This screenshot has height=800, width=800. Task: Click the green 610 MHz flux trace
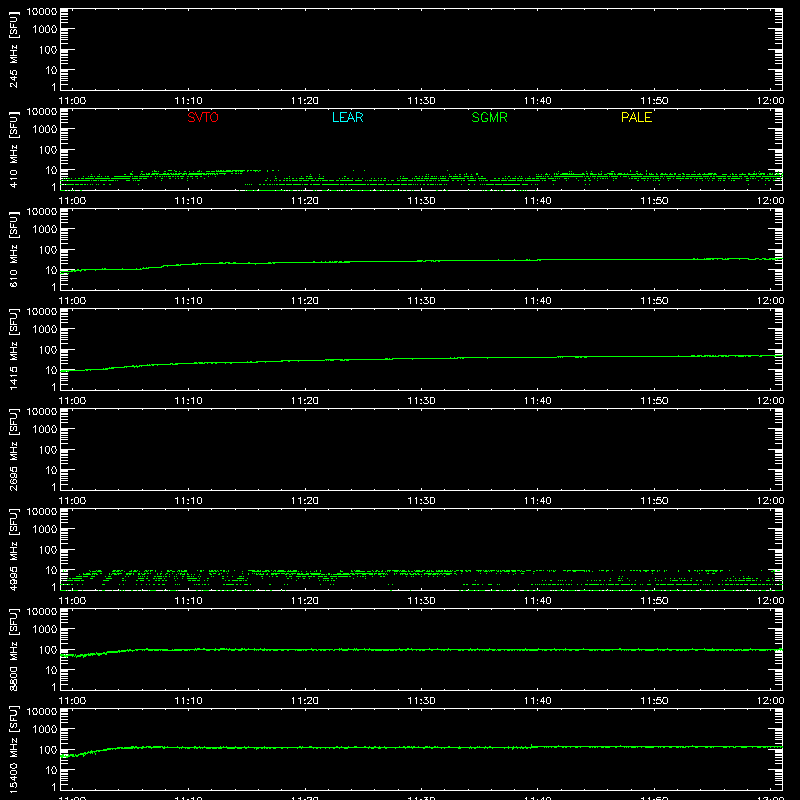point(421,261)
